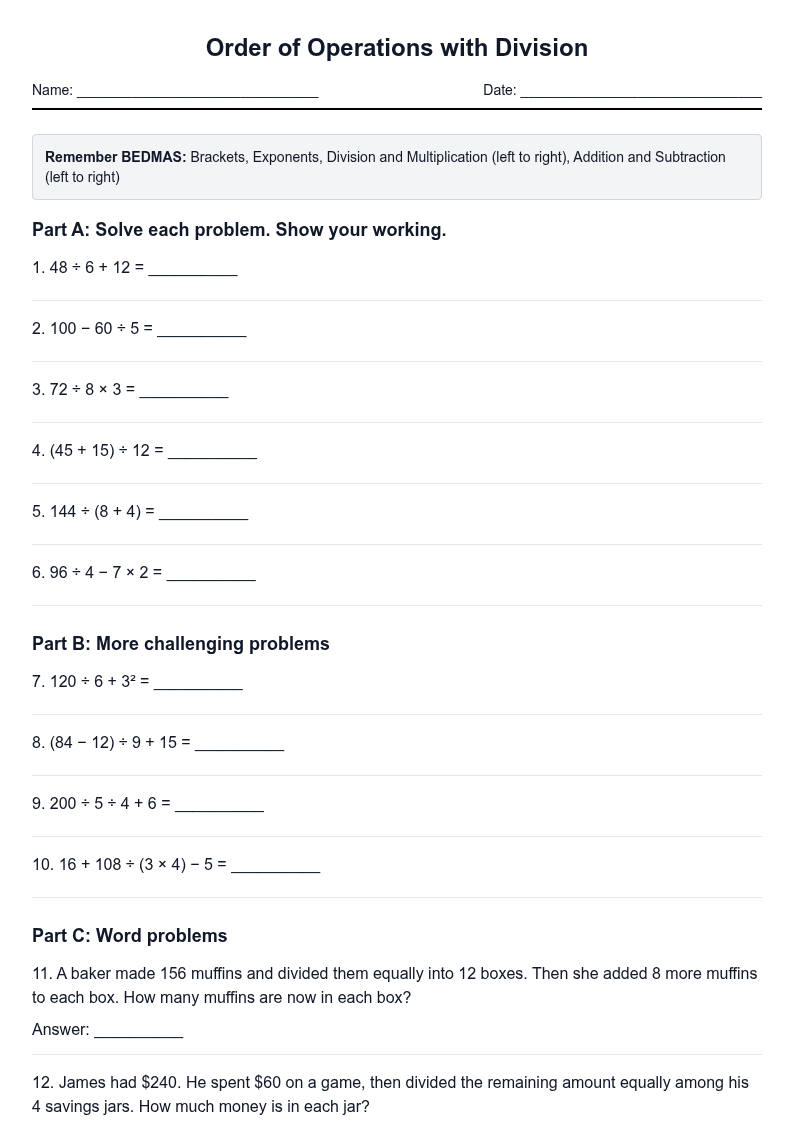This screenshot has width=794, height=1123.
Task: Click the Part A heading
Action: click(239, 230)
